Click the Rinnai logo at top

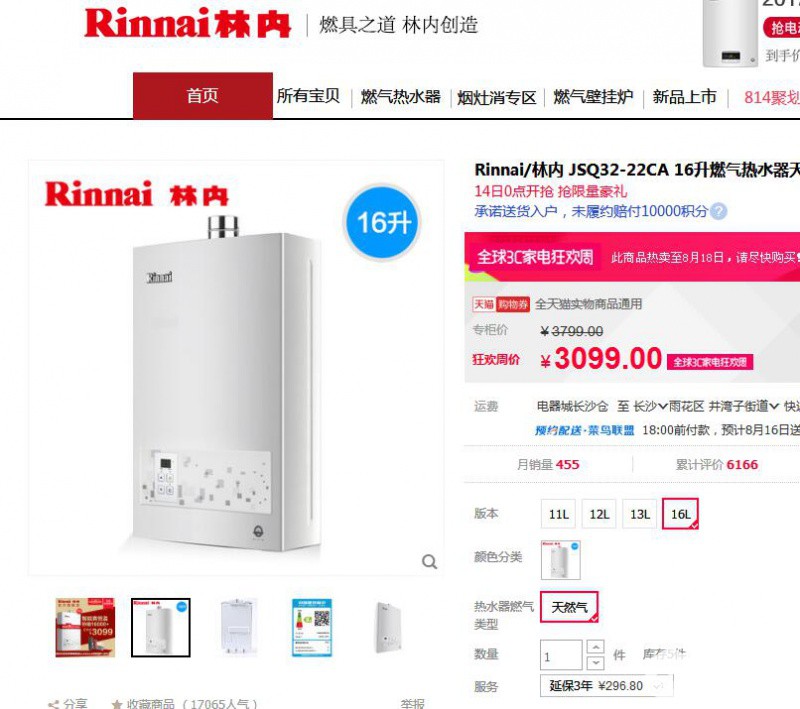click(187, 23)
